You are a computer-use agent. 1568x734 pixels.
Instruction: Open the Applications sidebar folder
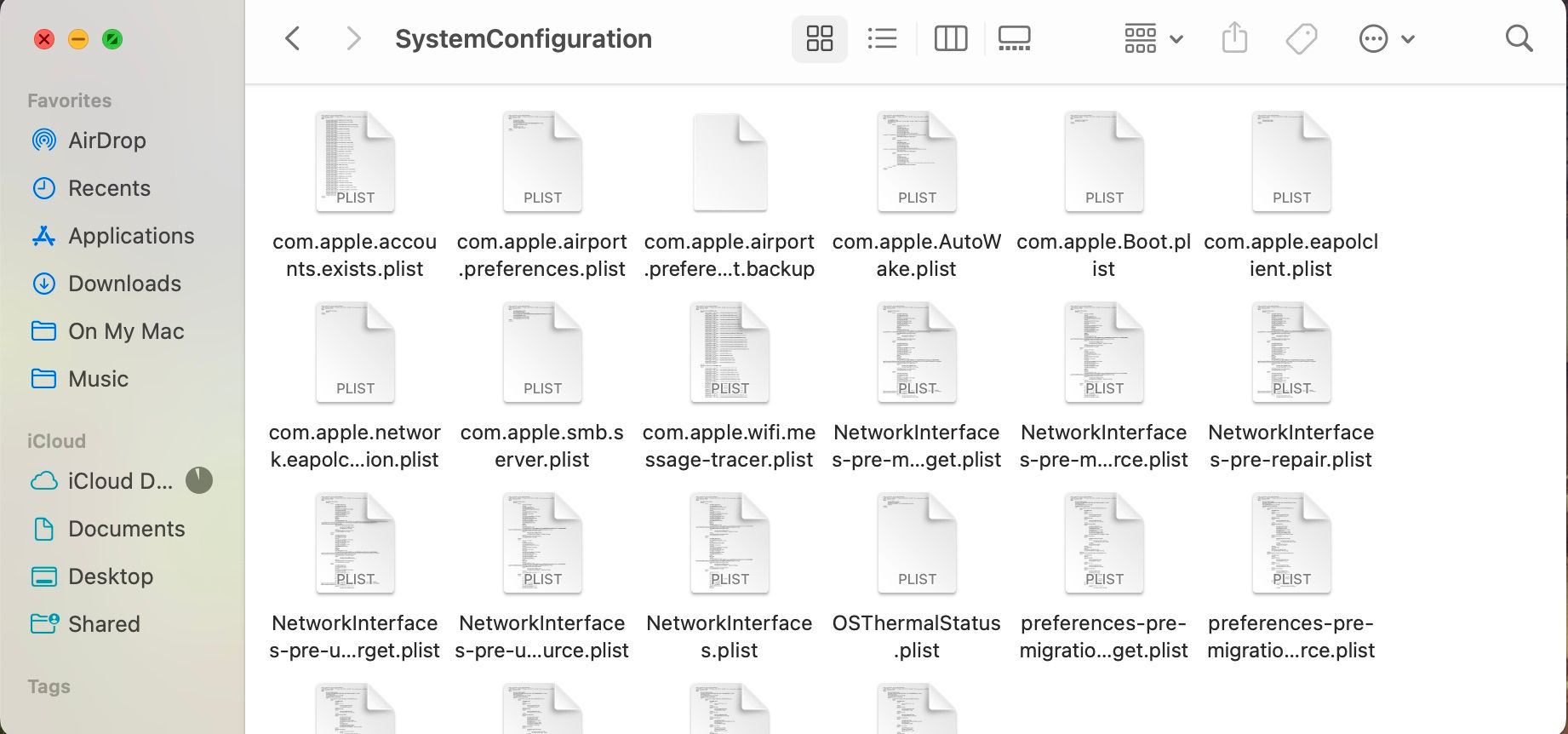coord(131,236)
